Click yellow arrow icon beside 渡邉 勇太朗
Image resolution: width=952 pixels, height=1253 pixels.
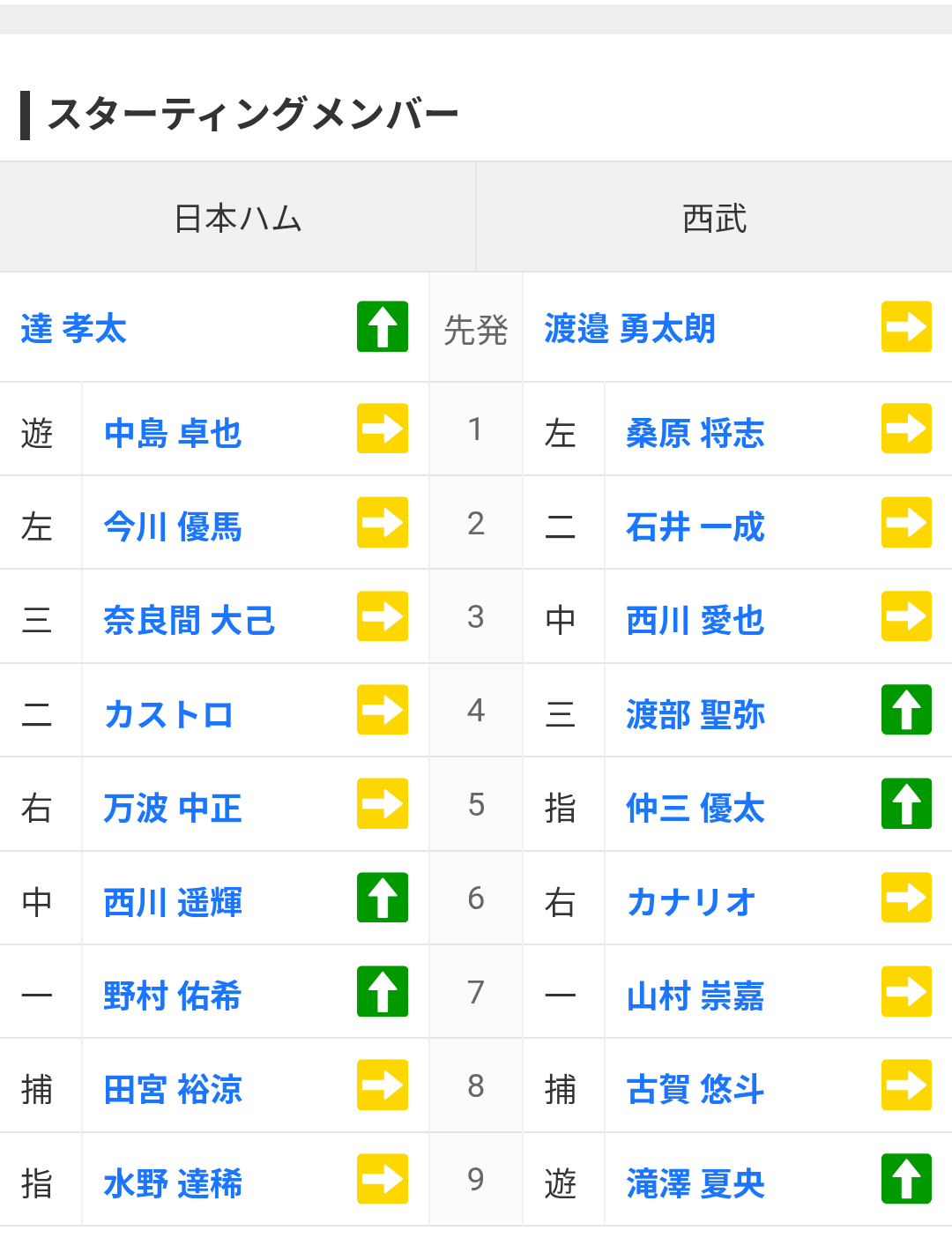tap(906, 327)
